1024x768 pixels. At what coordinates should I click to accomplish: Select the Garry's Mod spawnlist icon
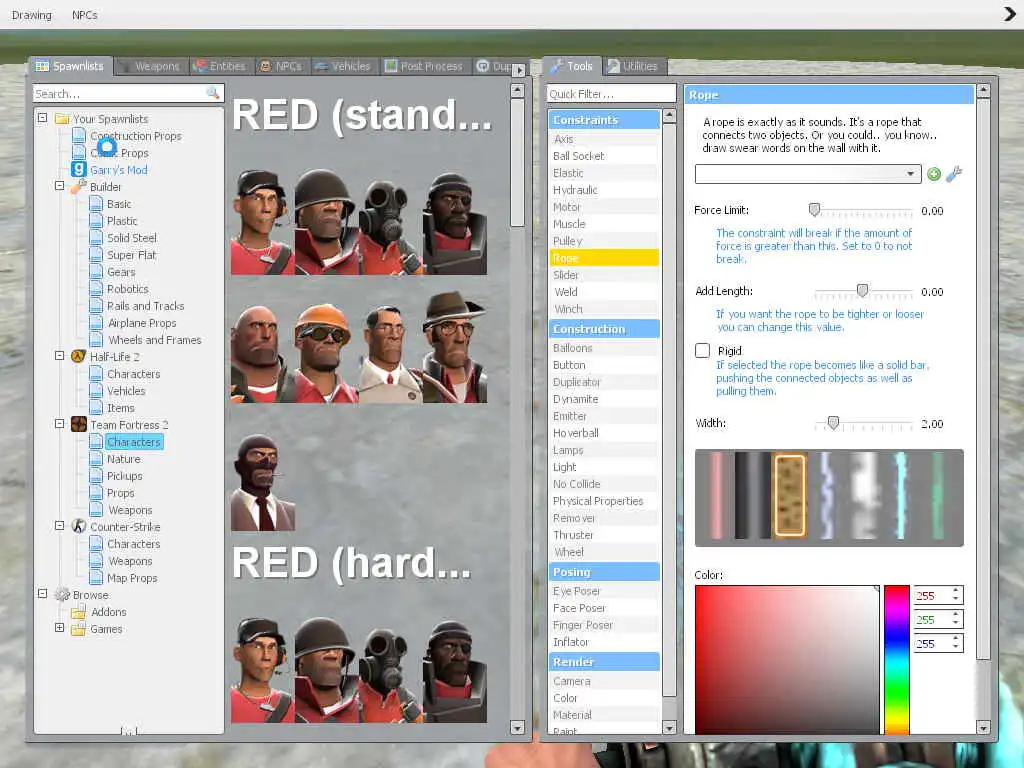pyautogui.click(x=78, y=169)
